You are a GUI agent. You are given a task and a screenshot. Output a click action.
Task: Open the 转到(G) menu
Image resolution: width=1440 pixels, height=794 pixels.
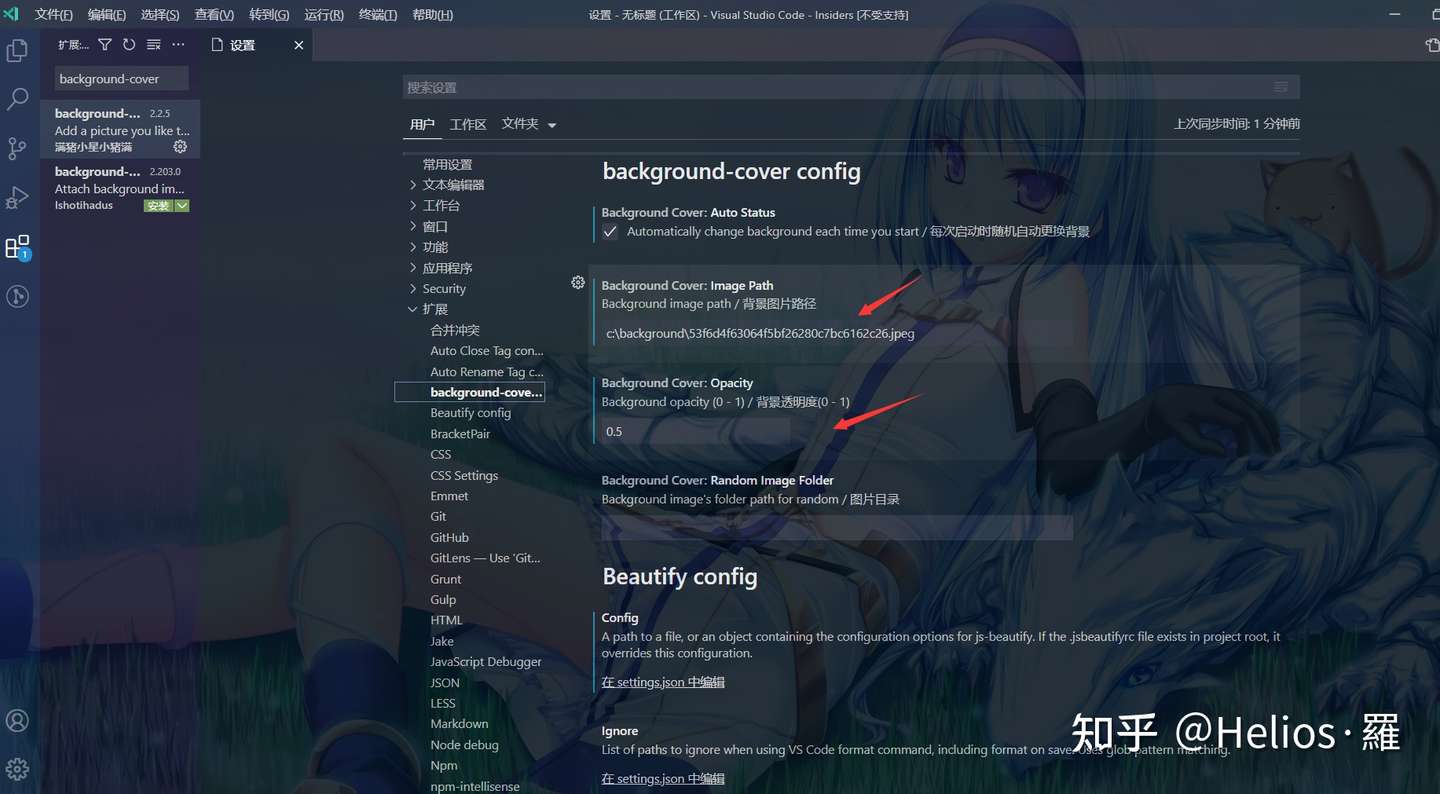pyautogui.click(x=269, y=15)
